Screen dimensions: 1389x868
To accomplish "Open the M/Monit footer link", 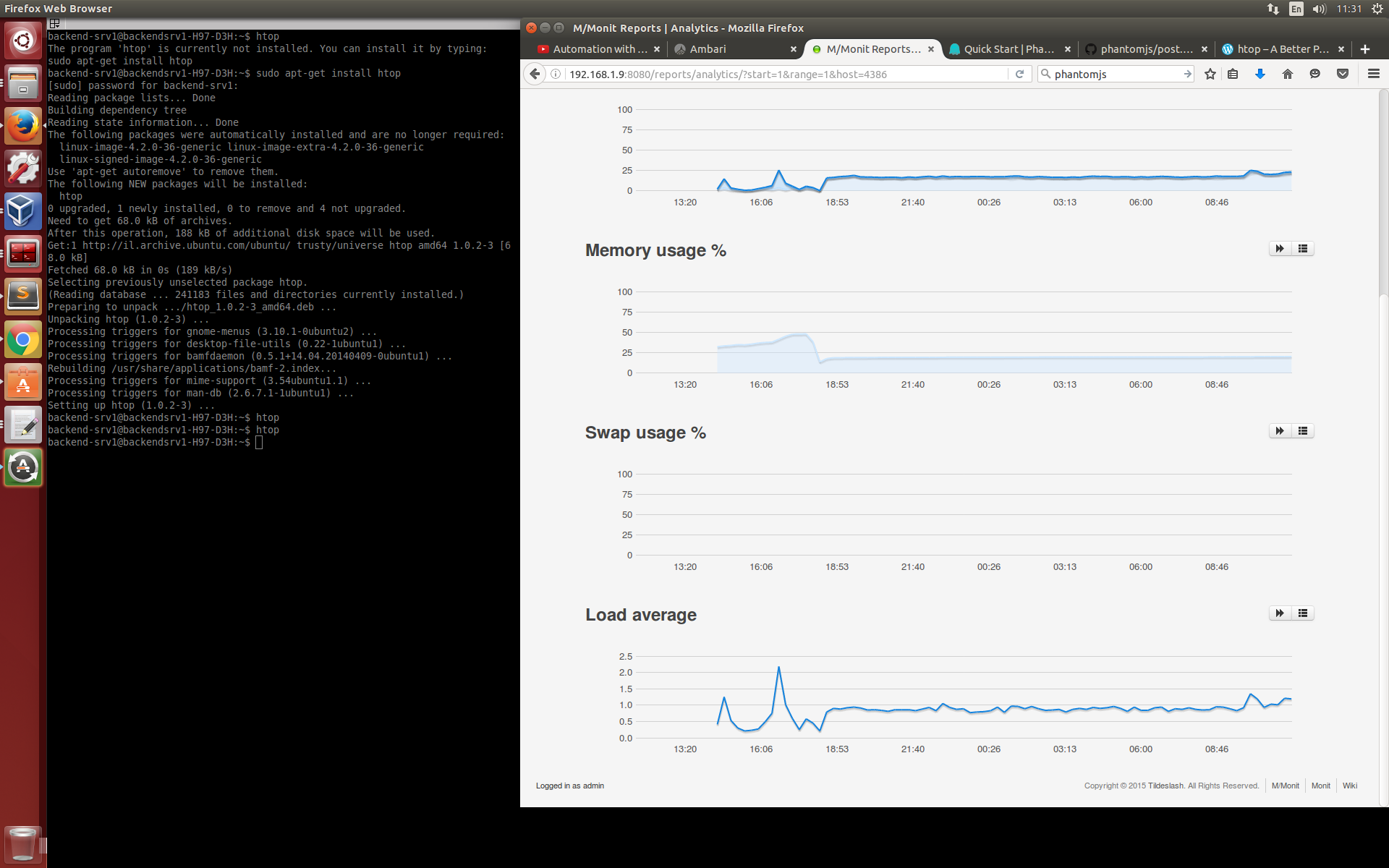I will (1286, 786).
